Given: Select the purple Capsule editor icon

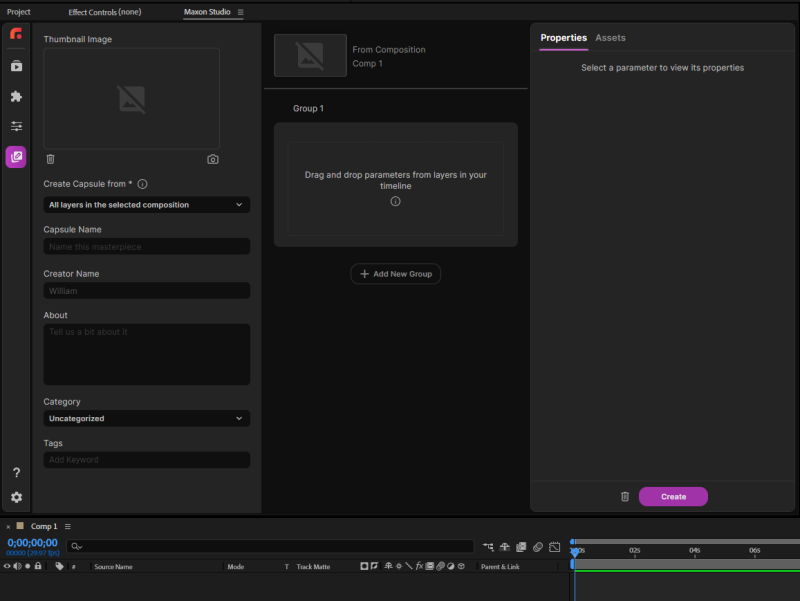Looking at the screenshot, I should point(16,156).
